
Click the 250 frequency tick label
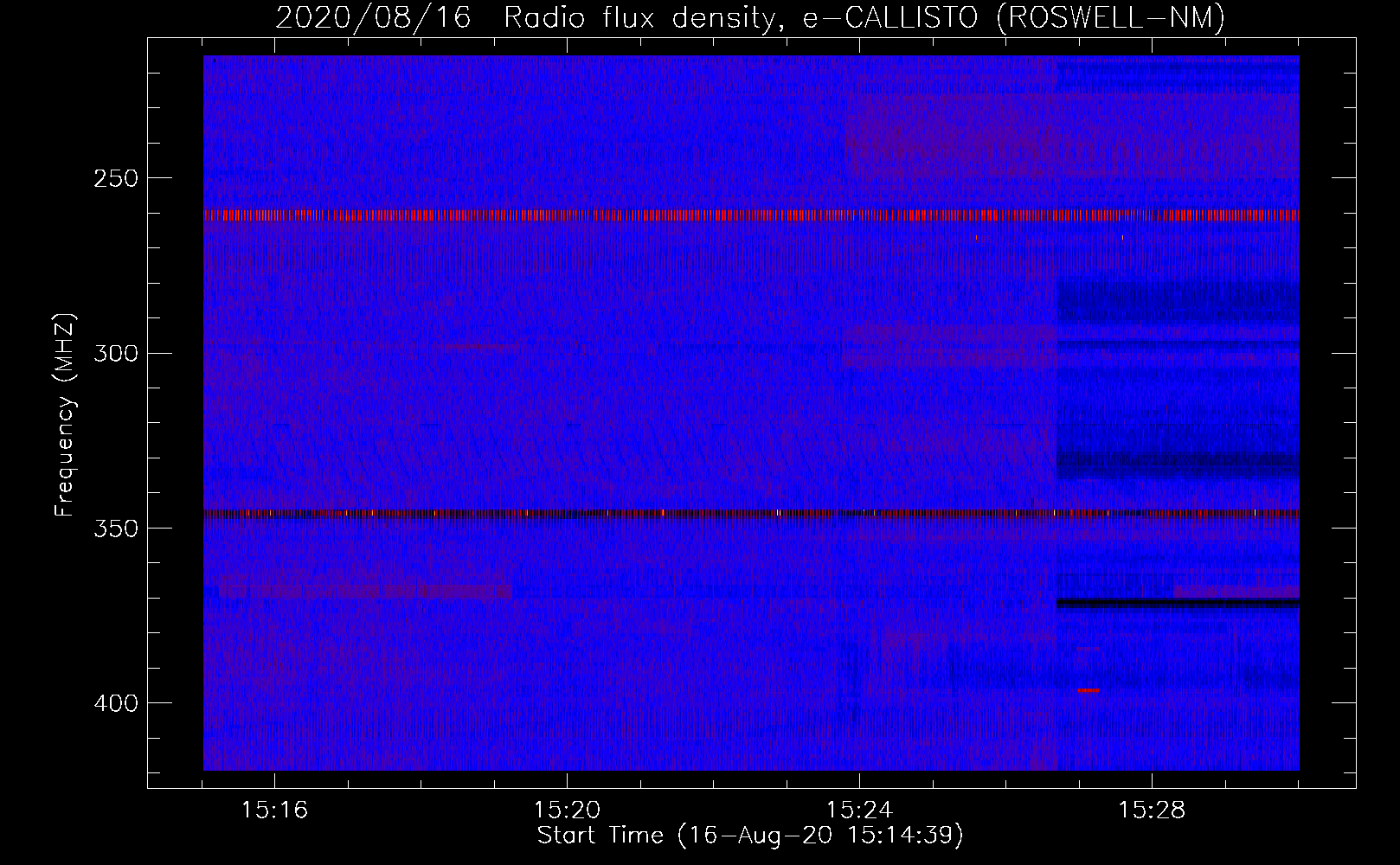point(115,178)
